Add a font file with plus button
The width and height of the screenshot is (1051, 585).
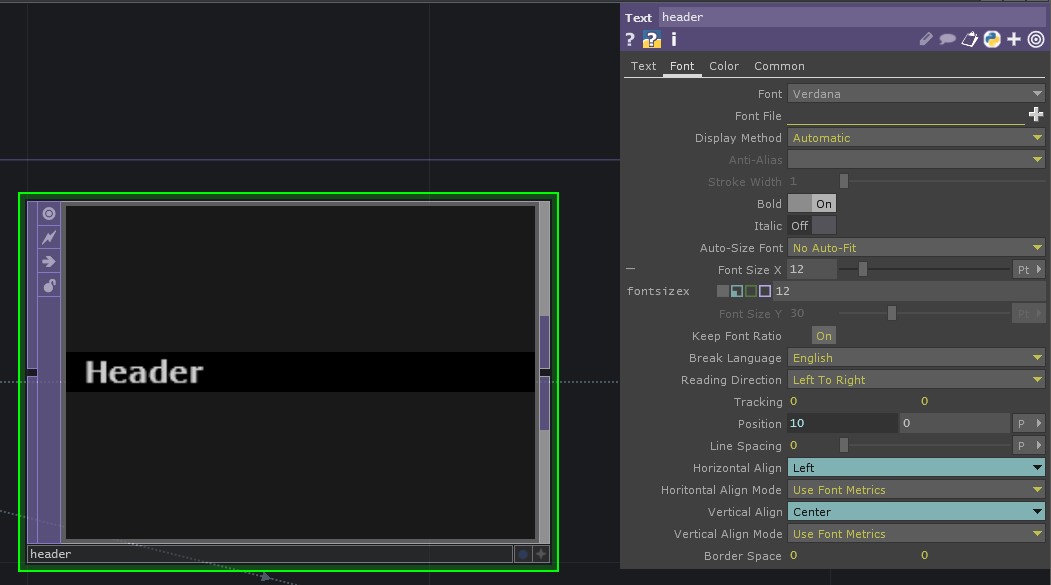click(1036, 115)
